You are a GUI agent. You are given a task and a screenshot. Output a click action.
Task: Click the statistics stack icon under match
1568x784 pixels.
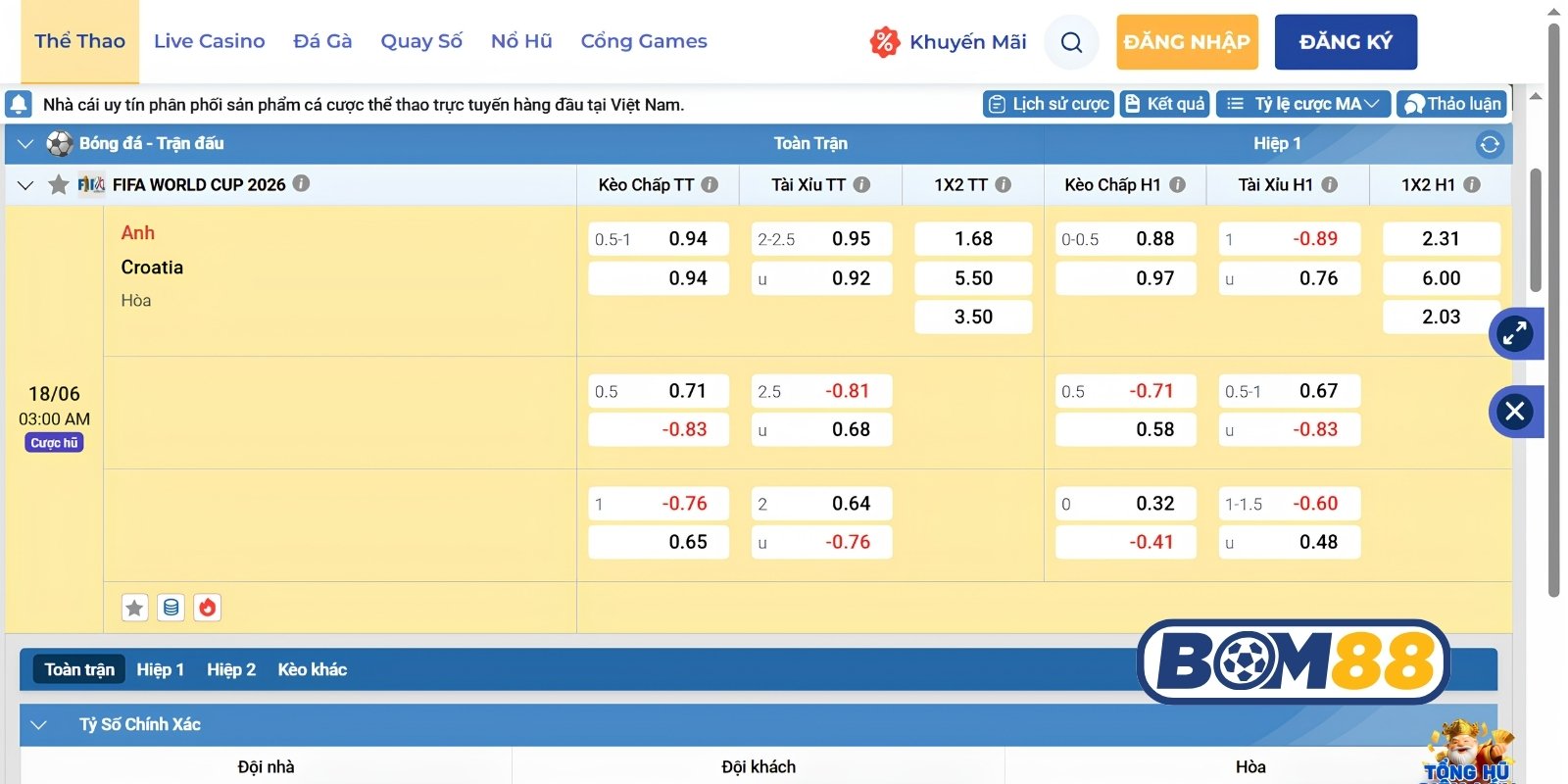[x=171, y=608]
